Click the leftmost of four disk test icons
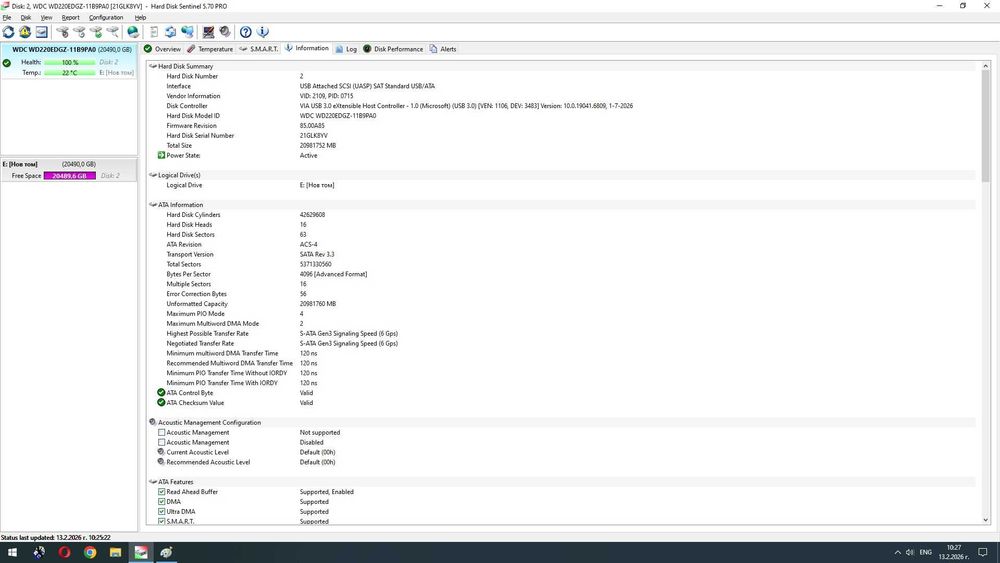The width and height of the screenshot is (1000, 563). [62, 32]
